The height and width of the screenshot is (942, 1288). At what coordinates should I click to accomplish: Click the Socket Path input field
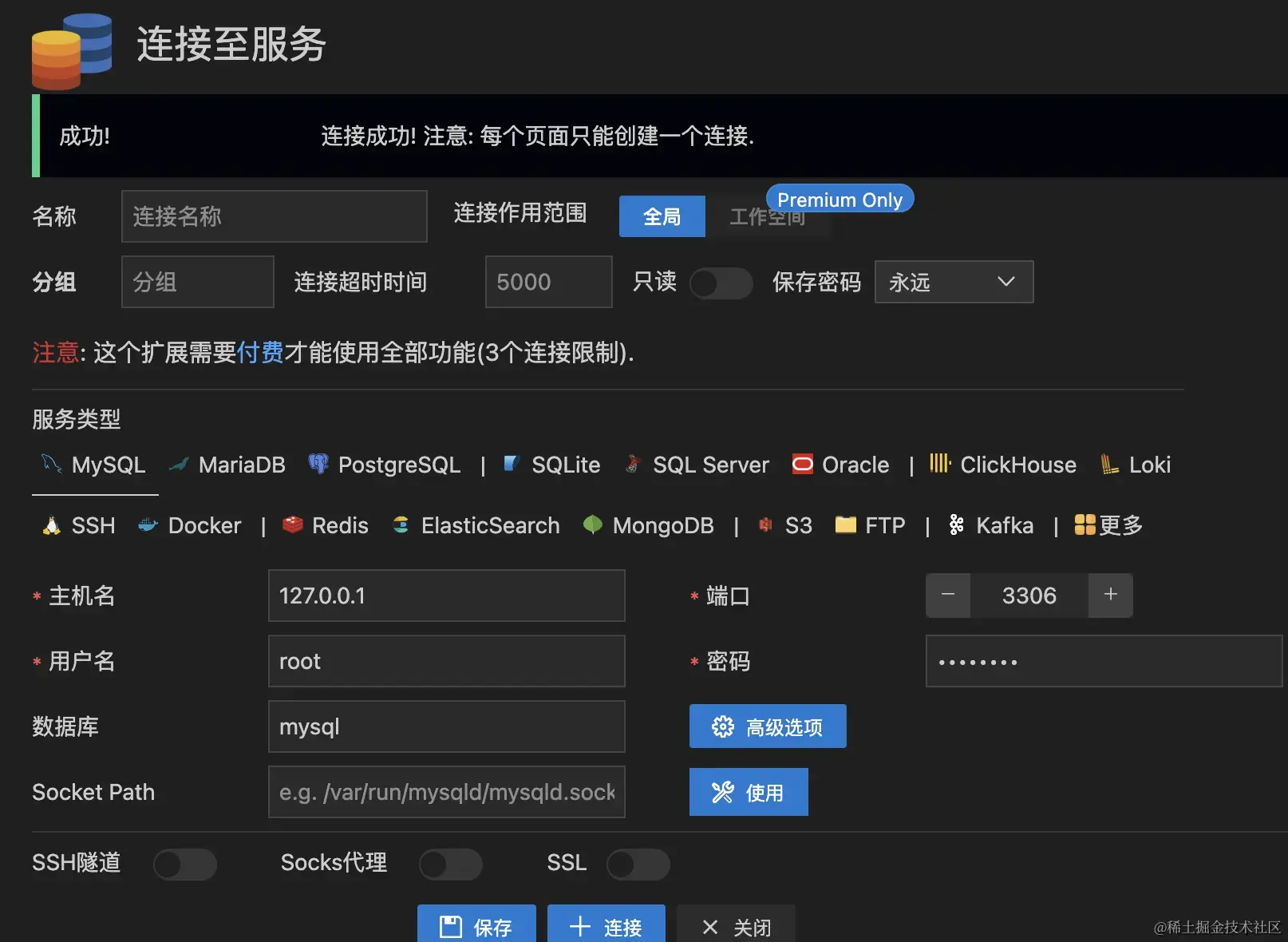coord(447,792)
